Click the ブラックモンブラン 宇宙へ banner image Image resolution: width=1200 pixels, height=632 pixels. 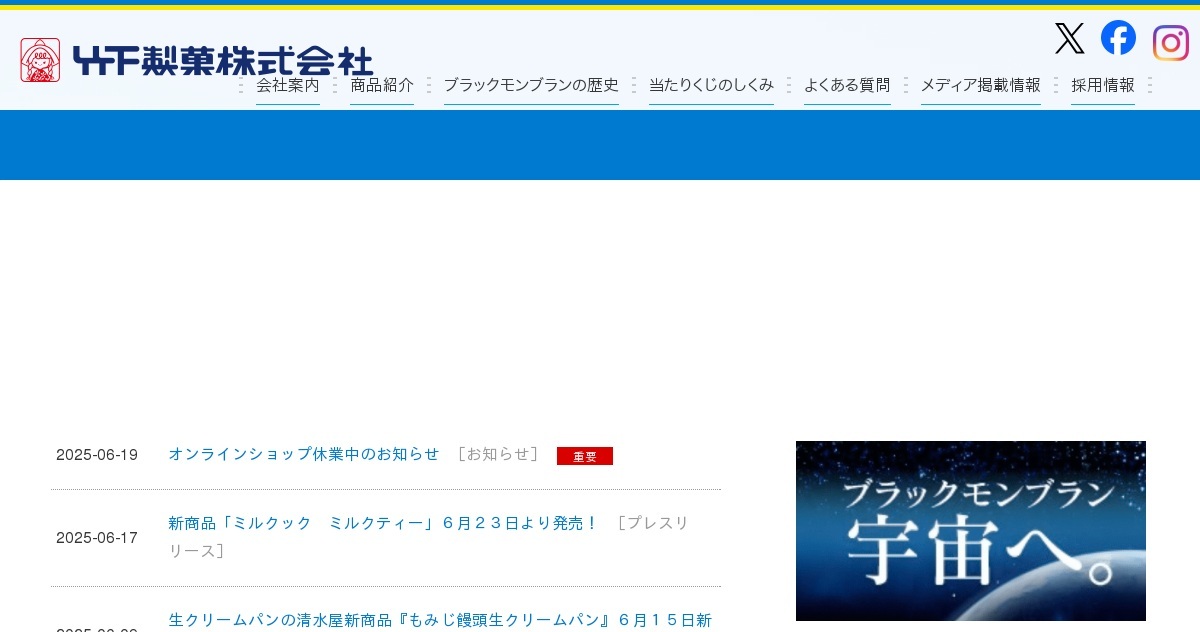pyautogui.click(x=970, y=530)
